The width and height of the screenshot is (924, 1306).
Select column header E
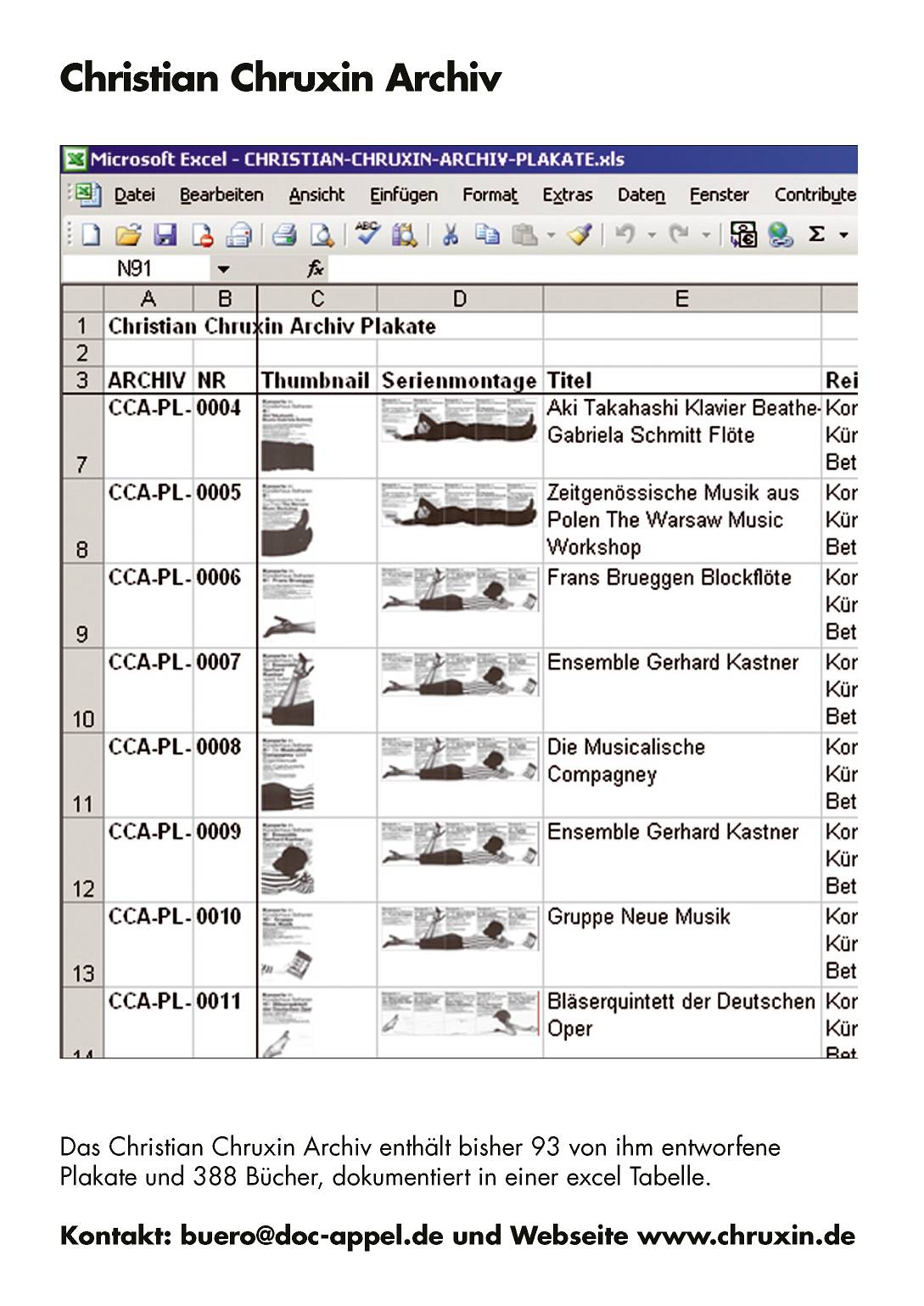click(681, 299)
